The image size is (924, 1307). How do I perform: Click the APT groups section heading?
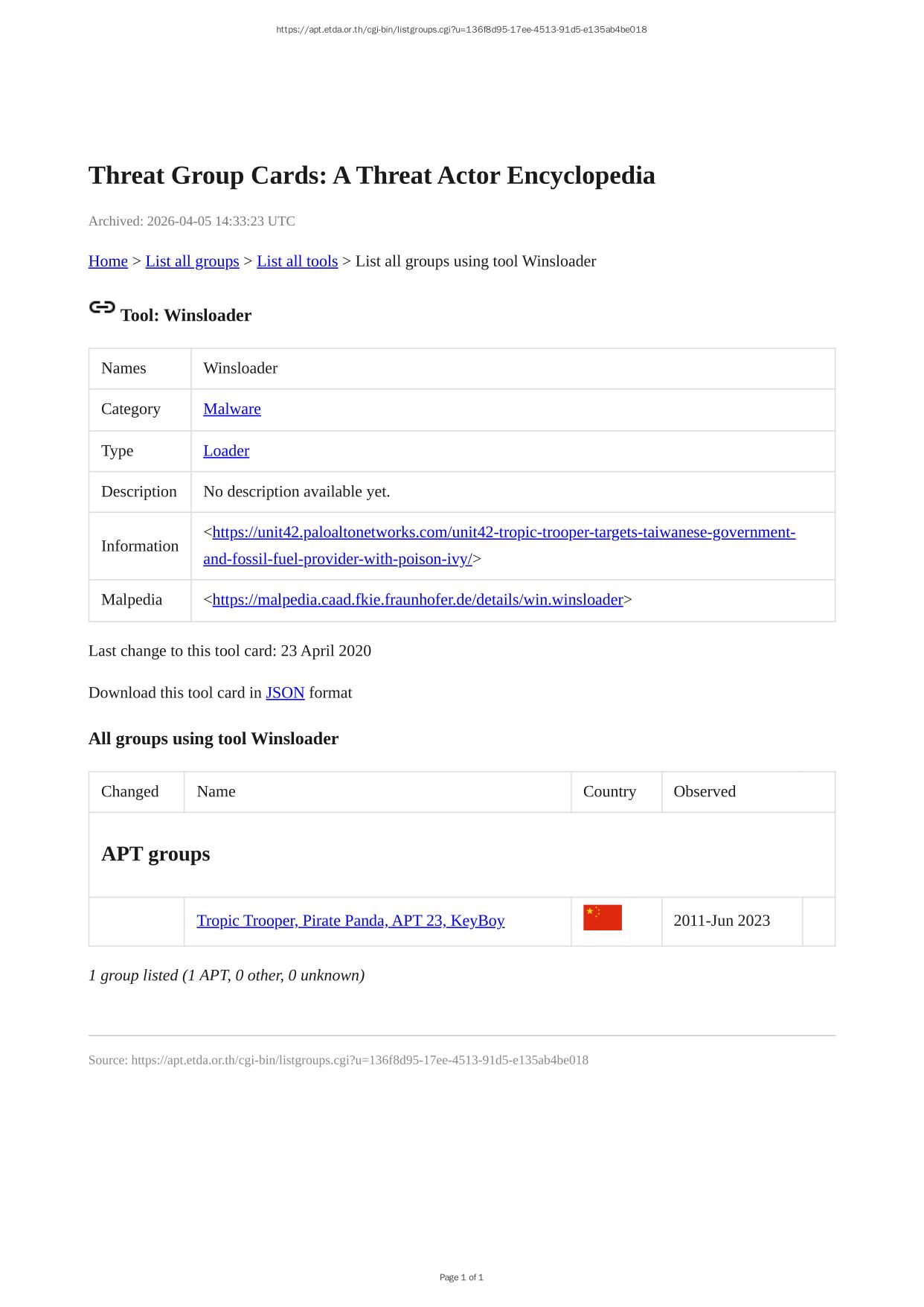[155, 854]
